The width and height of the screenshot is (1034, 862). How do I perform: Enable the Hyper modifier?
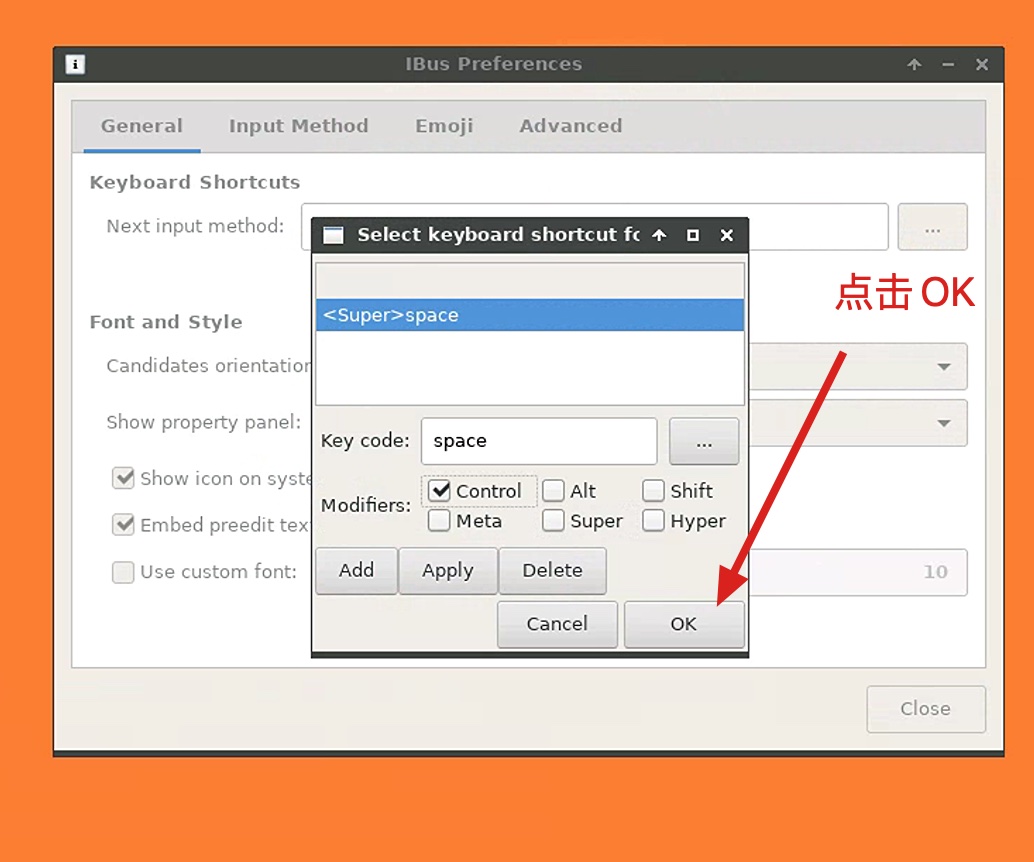click(654, 521)
